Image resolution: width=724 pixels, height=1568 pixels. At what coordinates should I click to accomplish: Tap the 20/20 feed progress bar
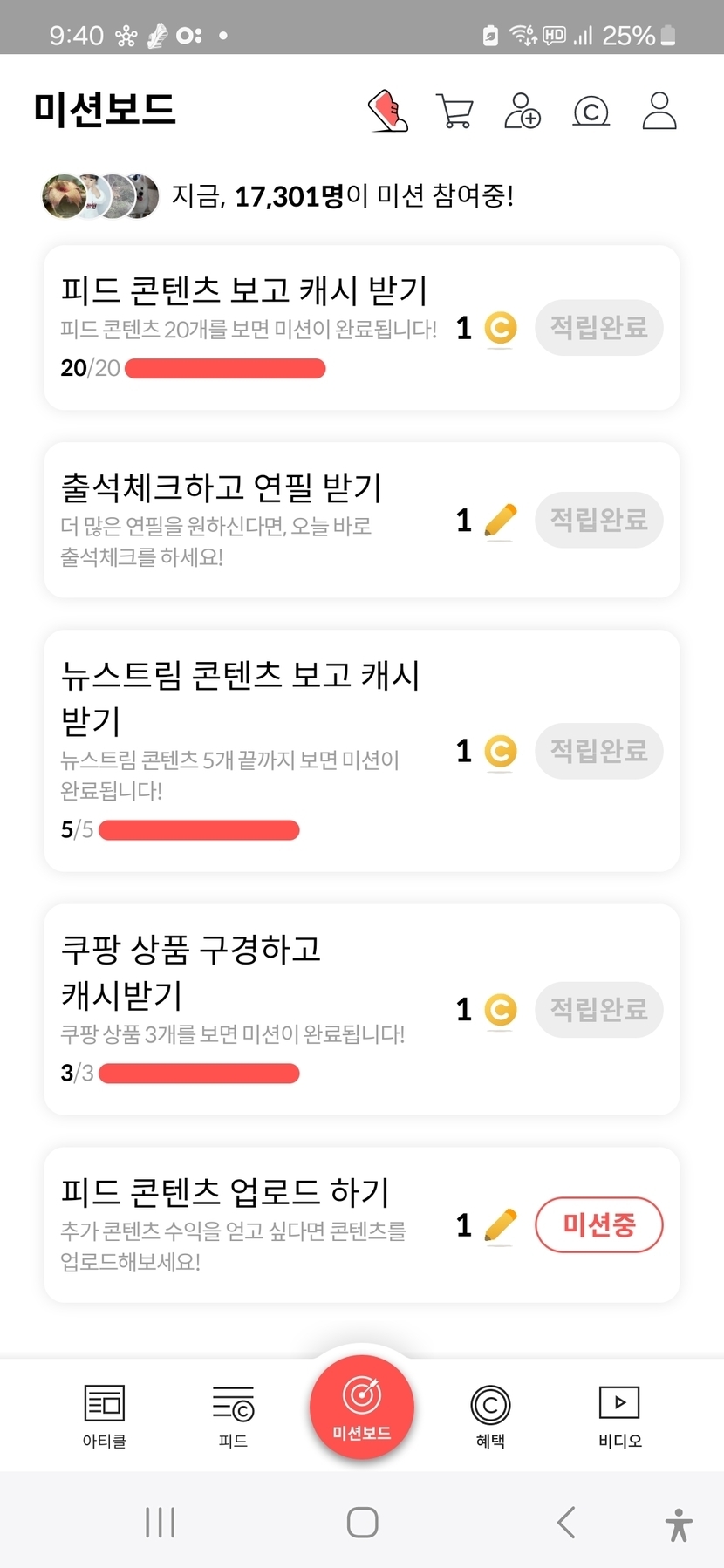tap(225, 369)
